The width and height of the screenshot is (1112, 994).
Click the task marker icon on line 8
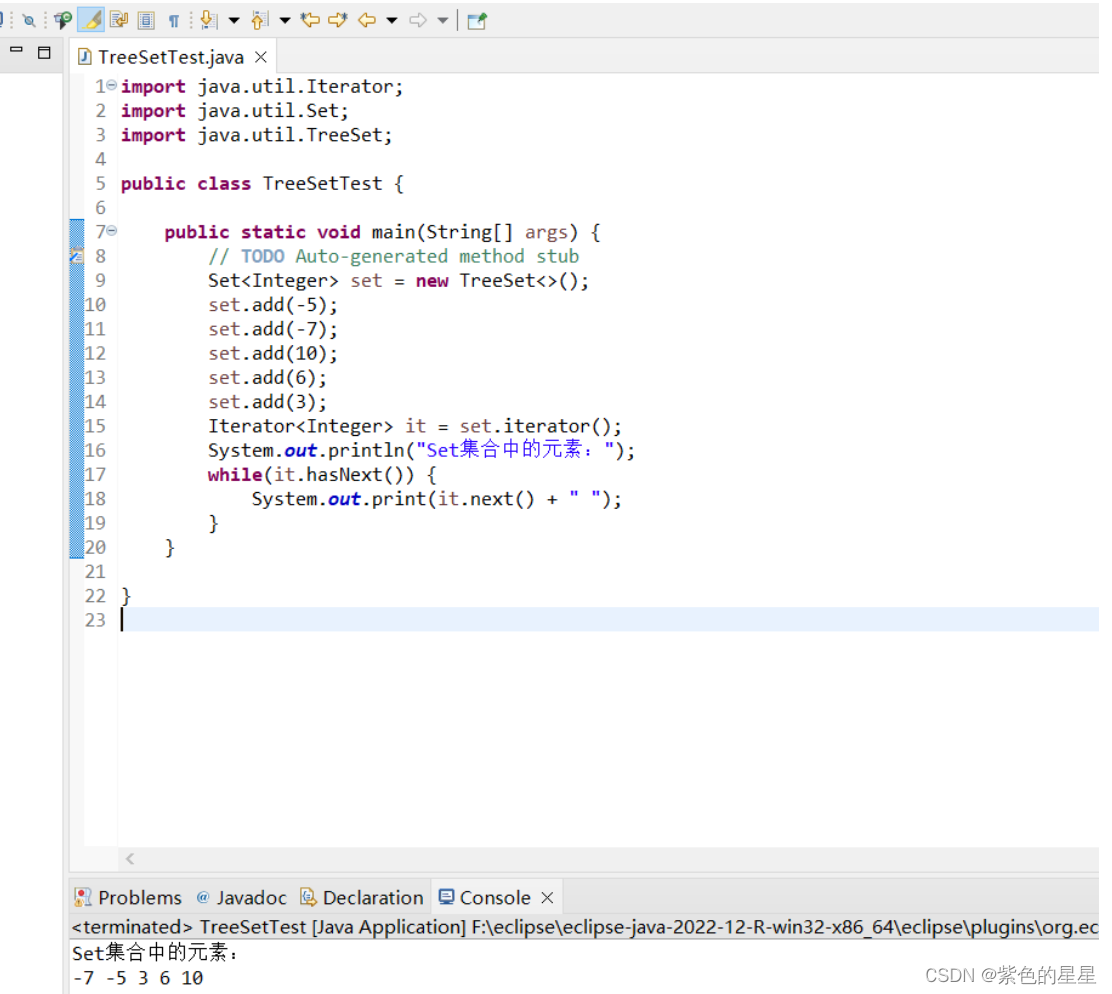pyautogui.click(x=77, y=256)
